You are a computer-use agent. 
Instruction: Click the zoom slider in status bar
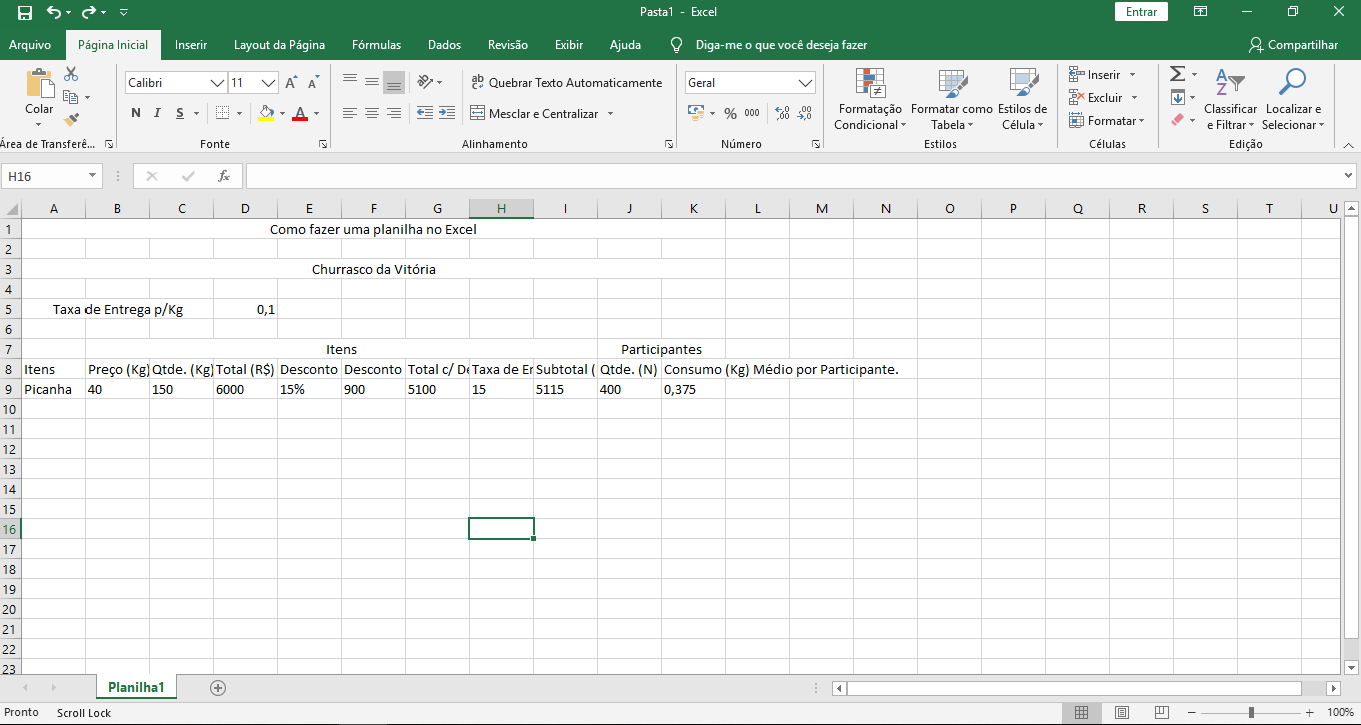[1251, 713]
